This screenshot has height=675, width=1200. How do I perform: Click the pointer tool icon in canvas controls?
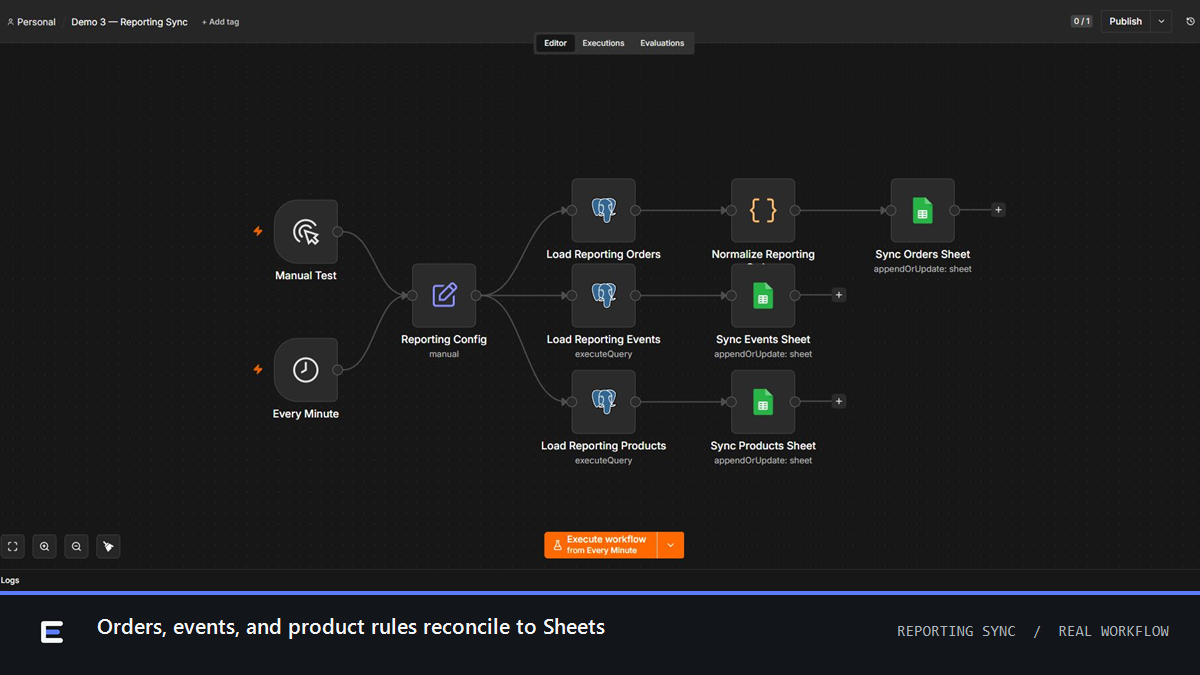[x=108, y=546]
